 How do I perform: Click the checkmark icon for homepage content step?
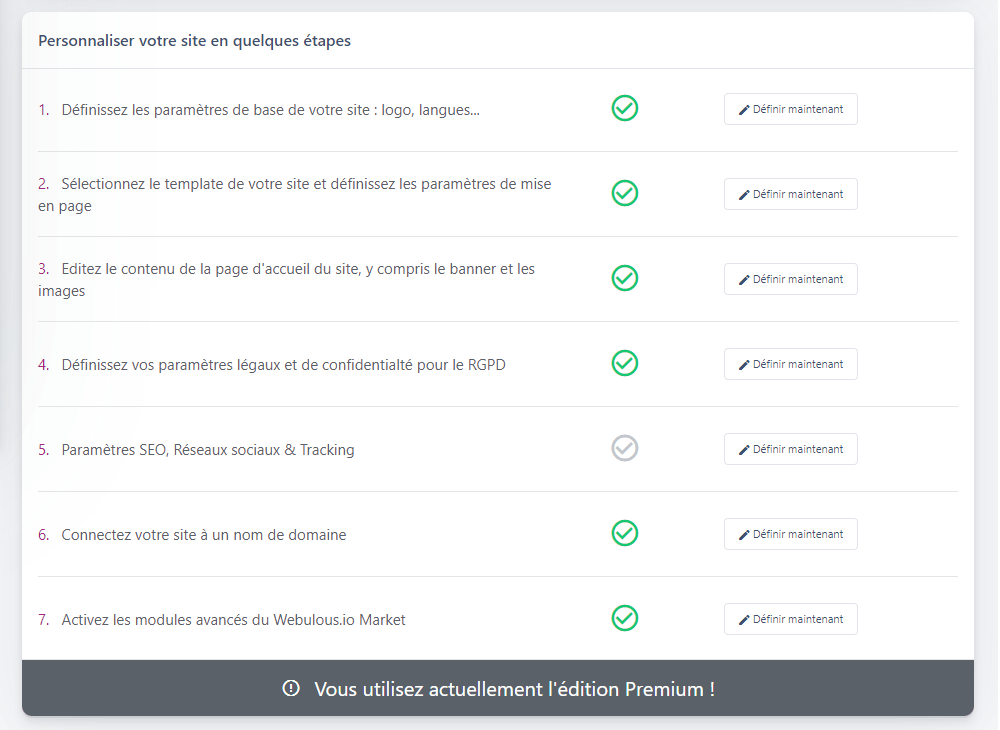point(625,278)
